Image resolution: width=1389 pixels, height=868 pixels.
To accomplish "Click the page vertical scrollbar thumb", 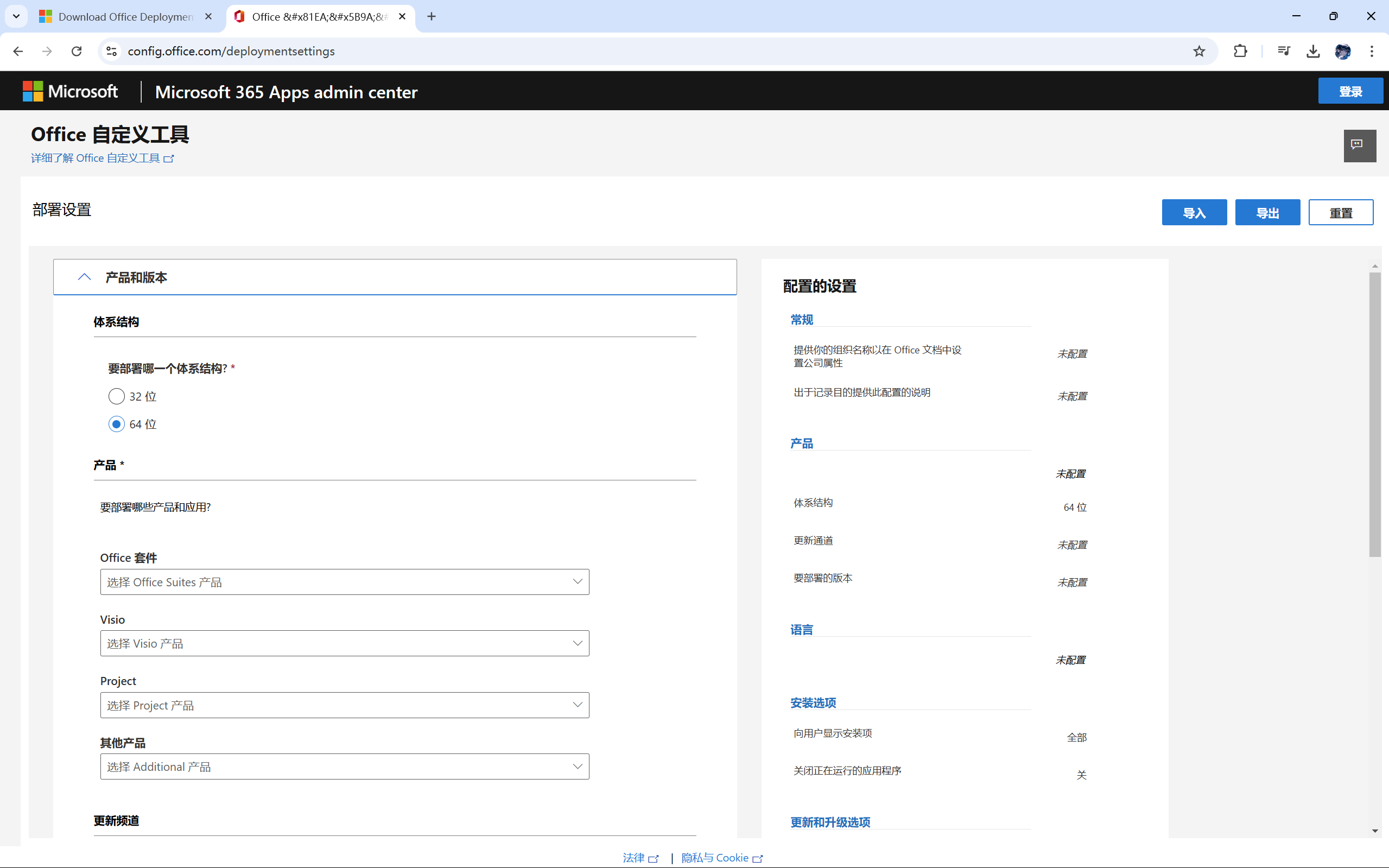I will tap(1375, 415).
